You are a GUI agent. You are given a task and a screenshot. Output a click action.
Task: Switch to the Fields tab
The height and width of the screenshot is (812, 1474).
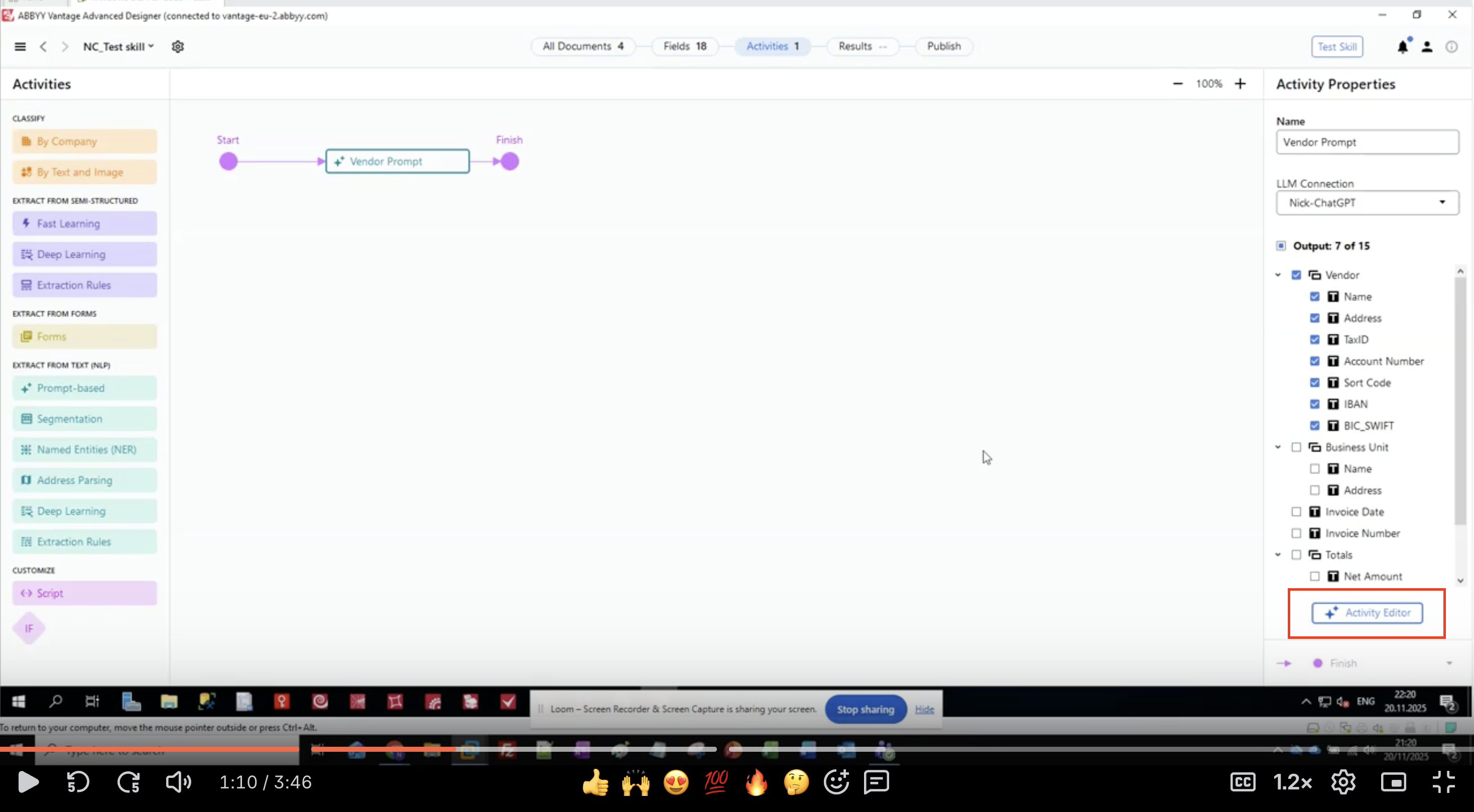coord(684,46)
